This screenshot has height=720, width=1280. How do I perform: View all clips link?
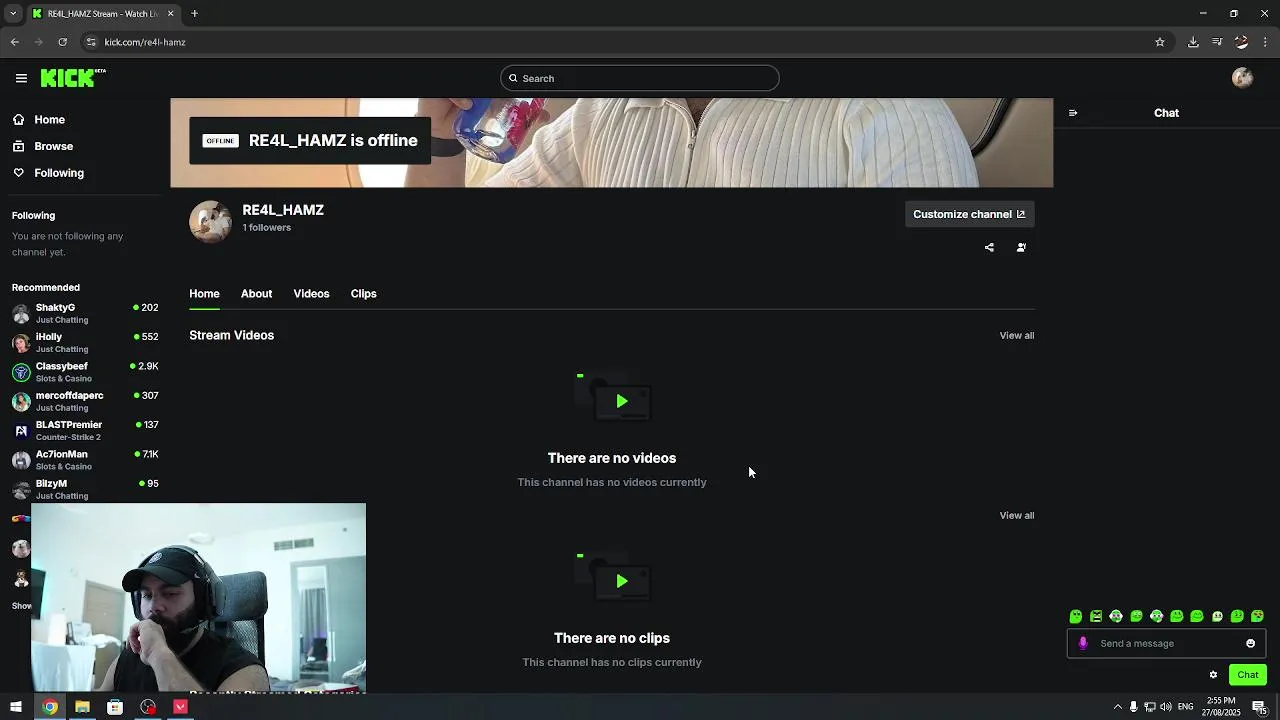click(1017, 515)
